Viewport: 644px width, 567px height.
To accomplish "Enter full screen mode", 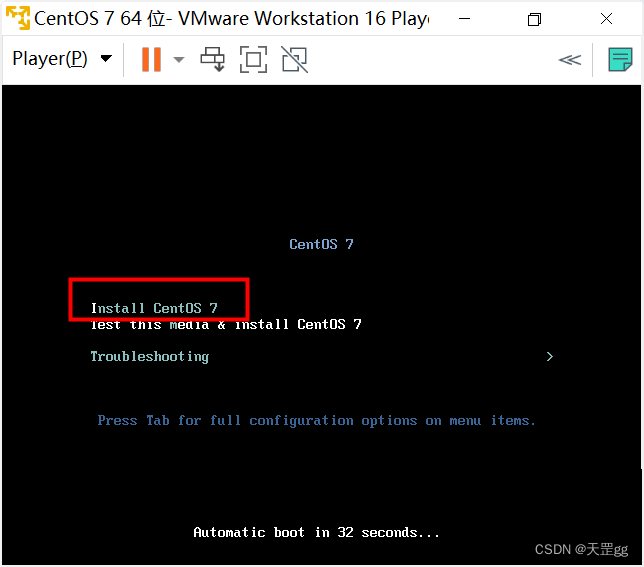I will pyautogui.click(x=253, y=60).
